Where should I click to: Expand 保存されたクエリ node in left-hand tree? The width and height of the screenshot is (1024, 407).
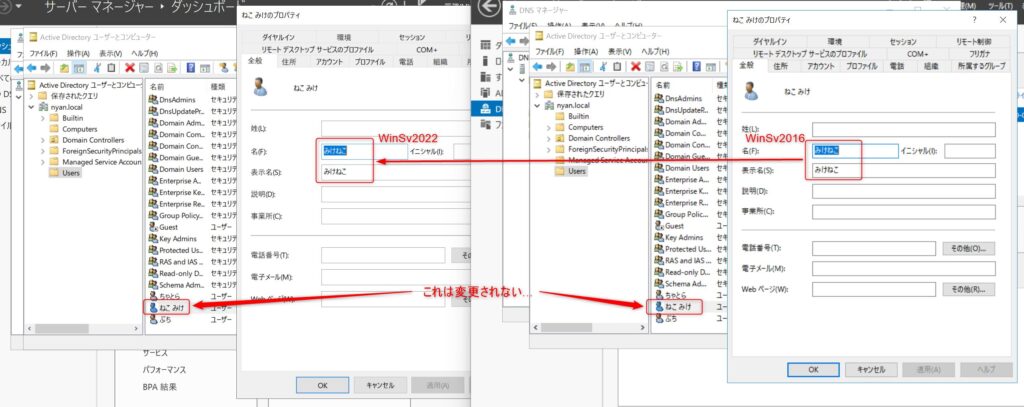(31, 96)
